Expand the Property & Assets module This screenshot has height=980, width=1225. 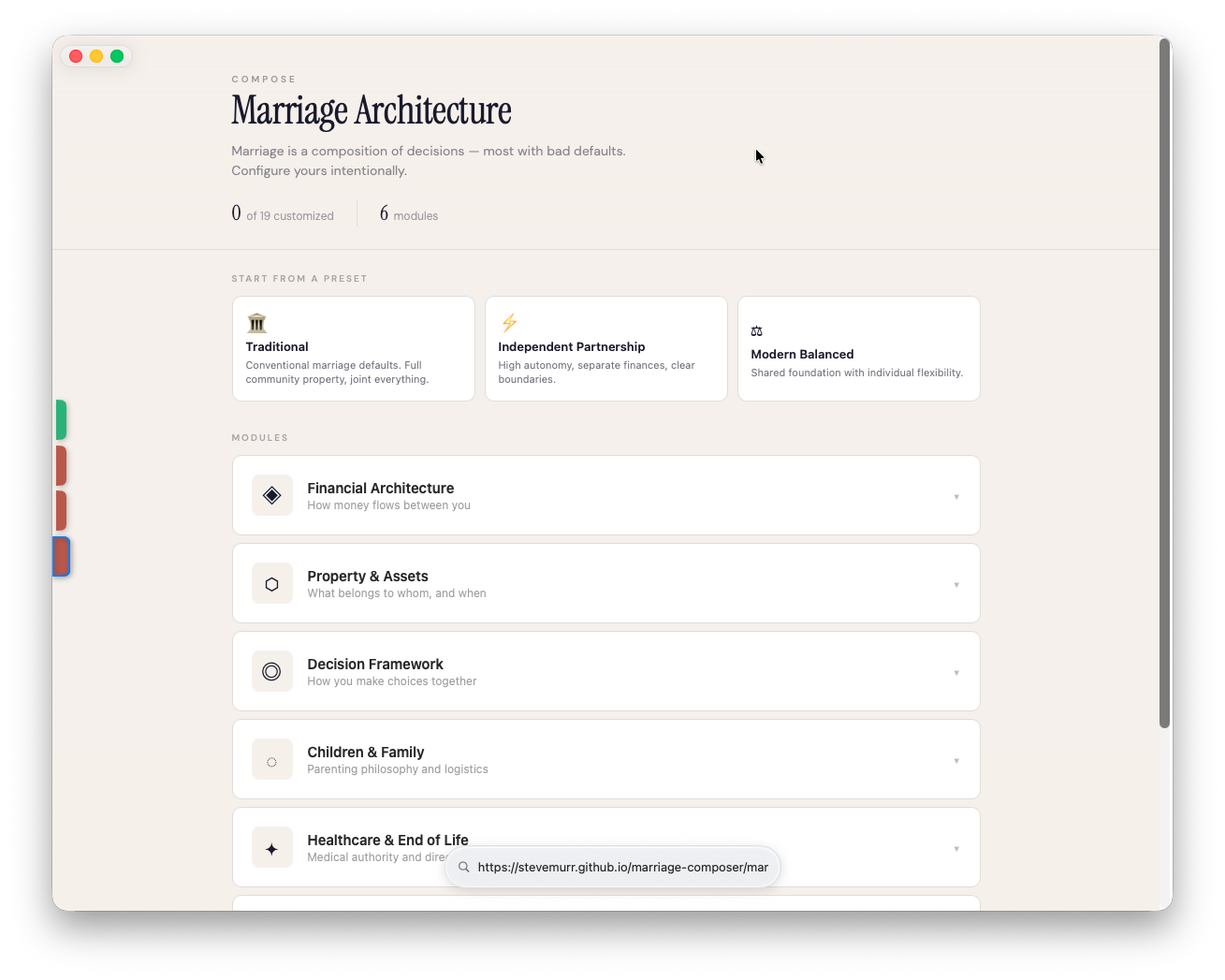click(956, 583)
